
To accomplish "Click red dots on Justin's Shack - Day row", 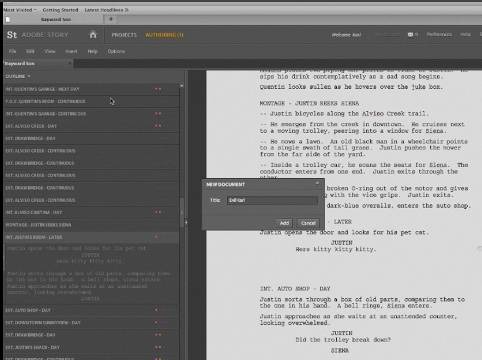I will [158, 347].
